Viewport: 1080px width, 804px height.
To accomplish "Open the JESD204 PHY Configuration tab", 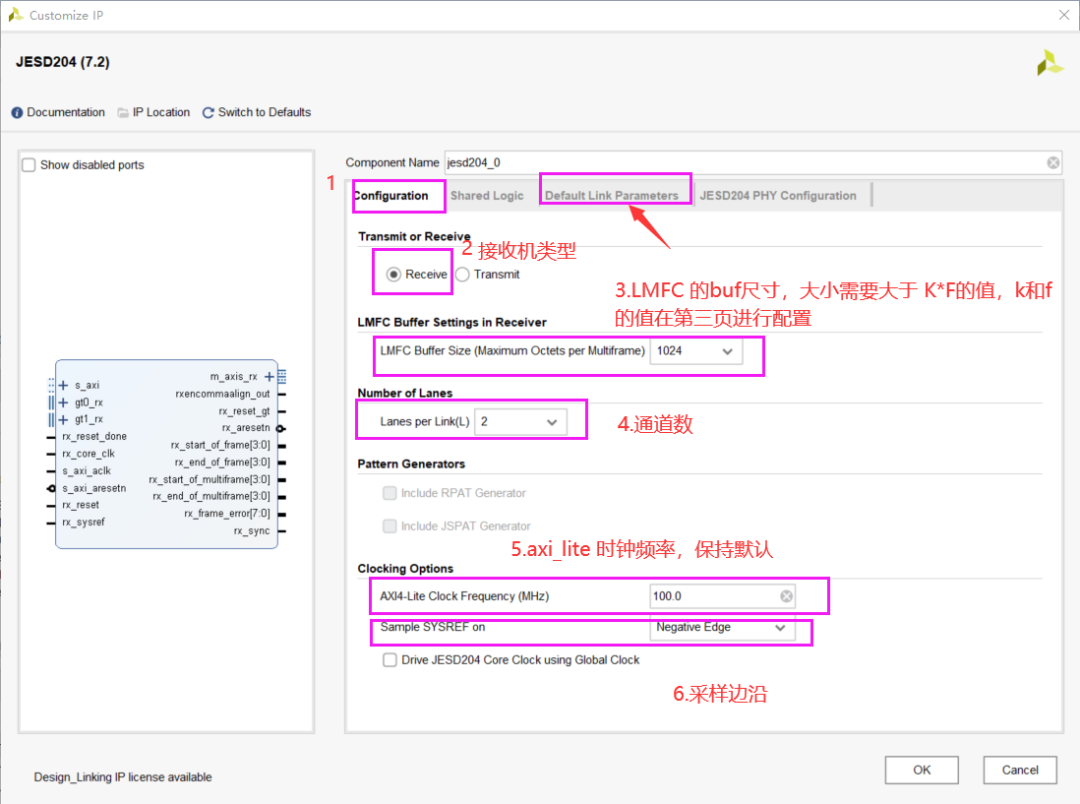I will (x=778, y=196).
